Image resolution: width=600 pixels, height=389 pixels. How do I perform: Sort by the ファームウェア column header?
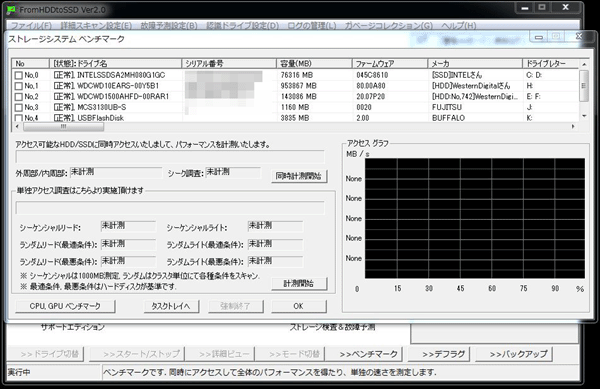(x=390, y=63)
